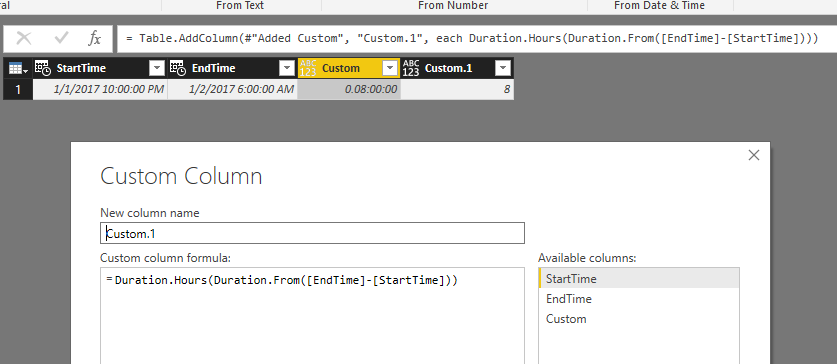Click EndTime date/time type icon

click(x=178, y=68)
